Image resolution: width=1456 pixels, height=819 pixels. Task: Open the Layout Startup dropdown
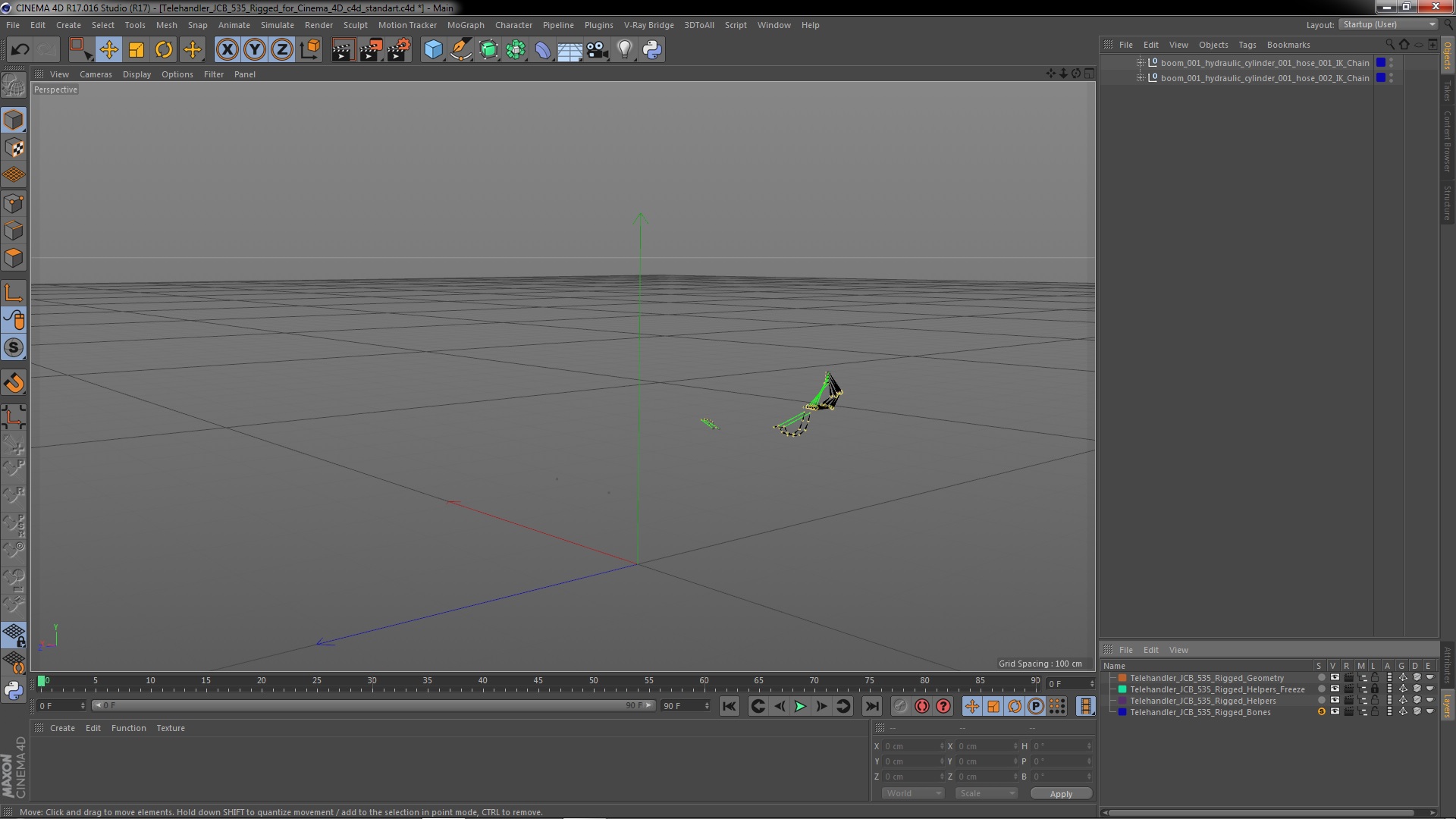pos(1389,24)
